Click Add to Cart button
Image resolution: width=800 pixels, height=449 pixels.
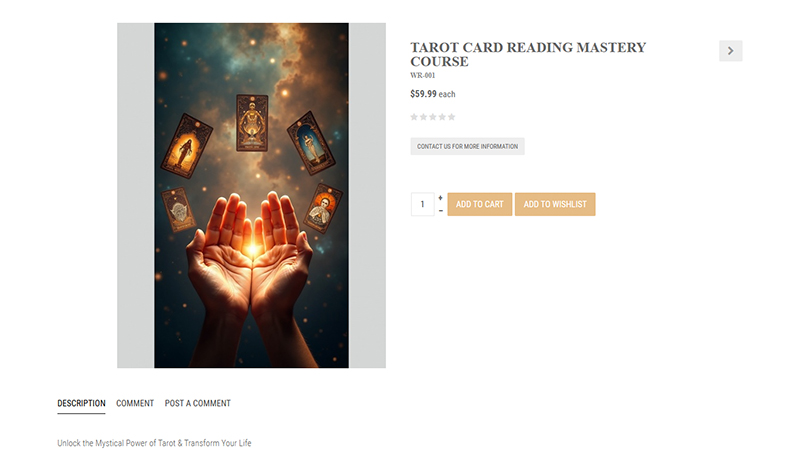(x=480, y=204)
